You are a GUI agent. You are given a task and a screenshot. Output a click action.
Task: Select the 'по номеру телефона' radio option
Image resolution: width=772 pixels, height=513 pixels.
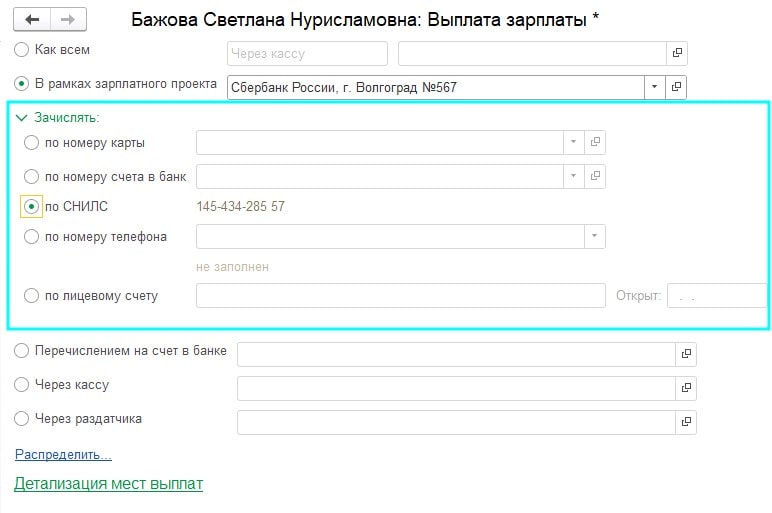[x=32, y=237]
